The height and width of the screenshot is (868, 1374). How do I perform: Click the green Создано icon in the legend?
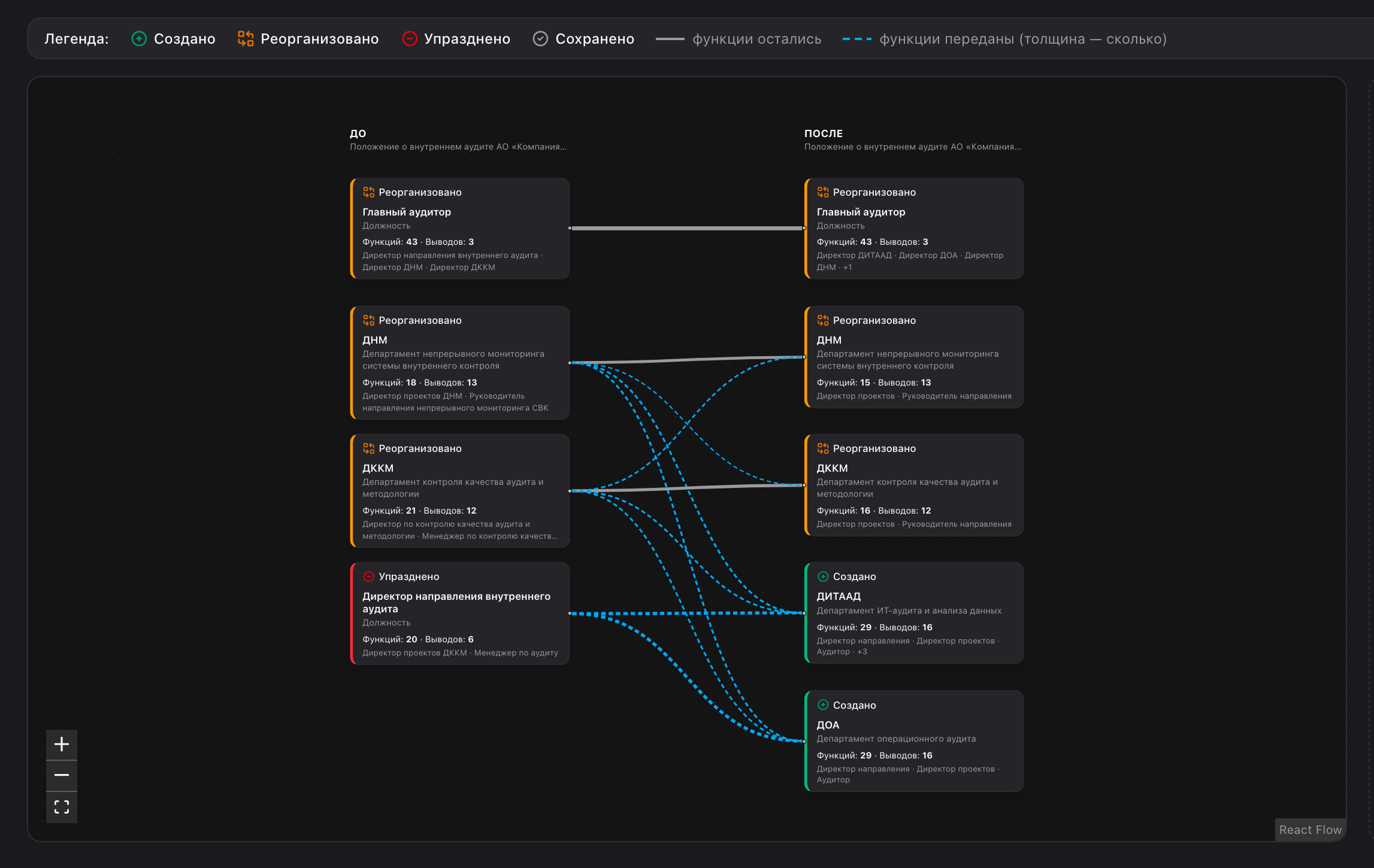tap(139, 39)
